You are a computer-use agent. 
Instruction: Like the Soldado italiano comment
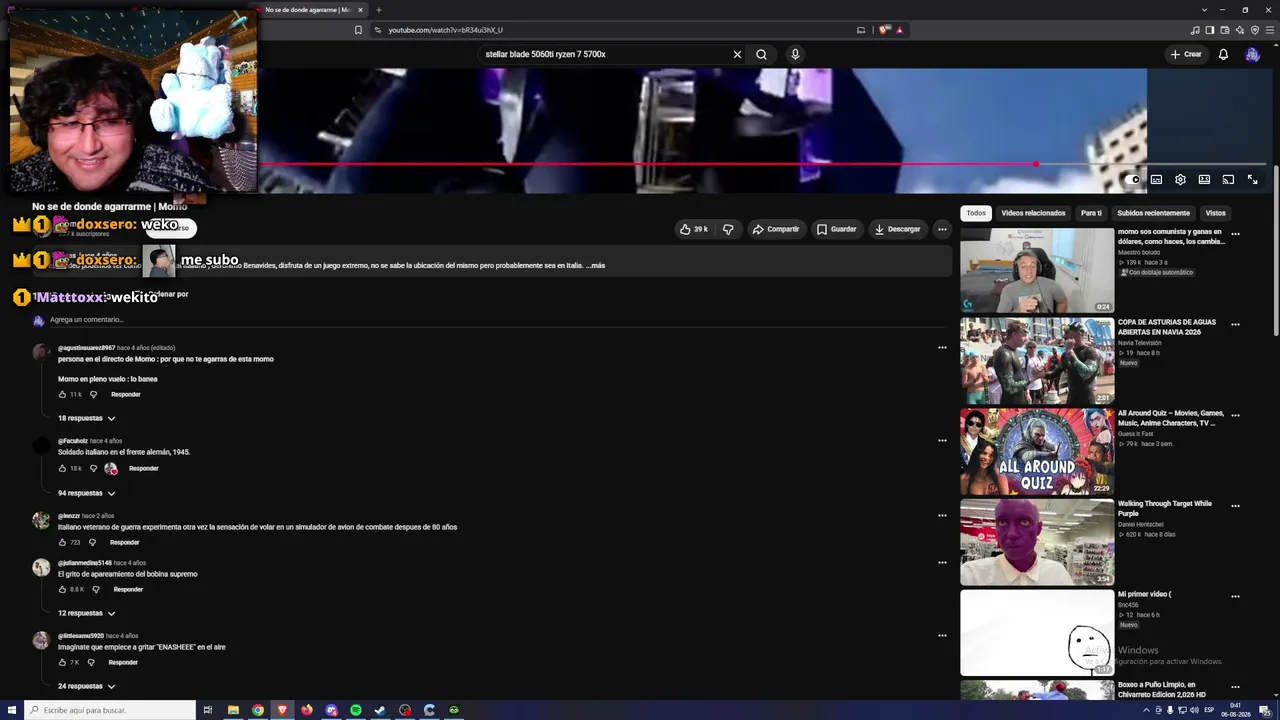[62, 468]
